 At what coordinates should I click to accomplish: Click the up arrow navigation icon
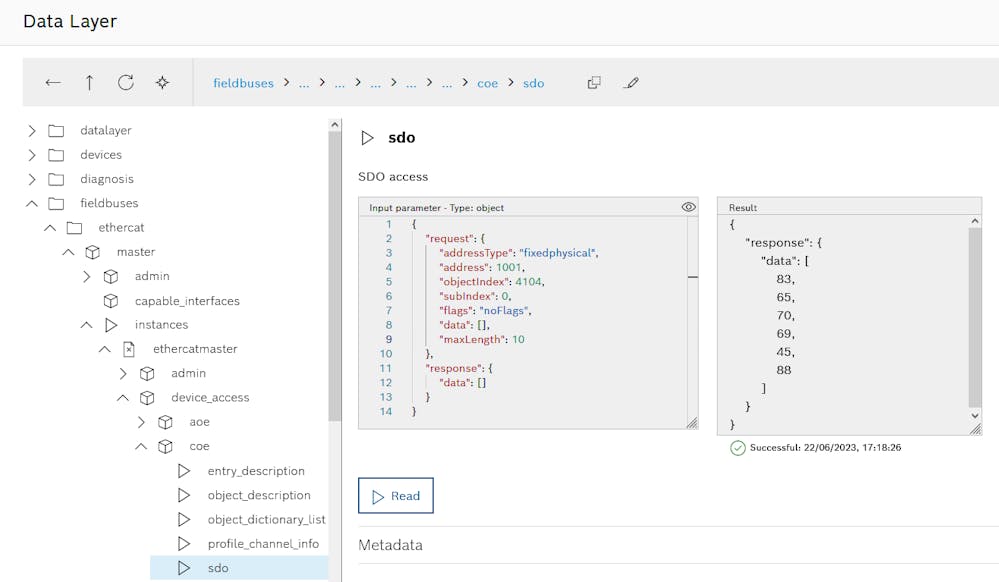tap(89, 83)
